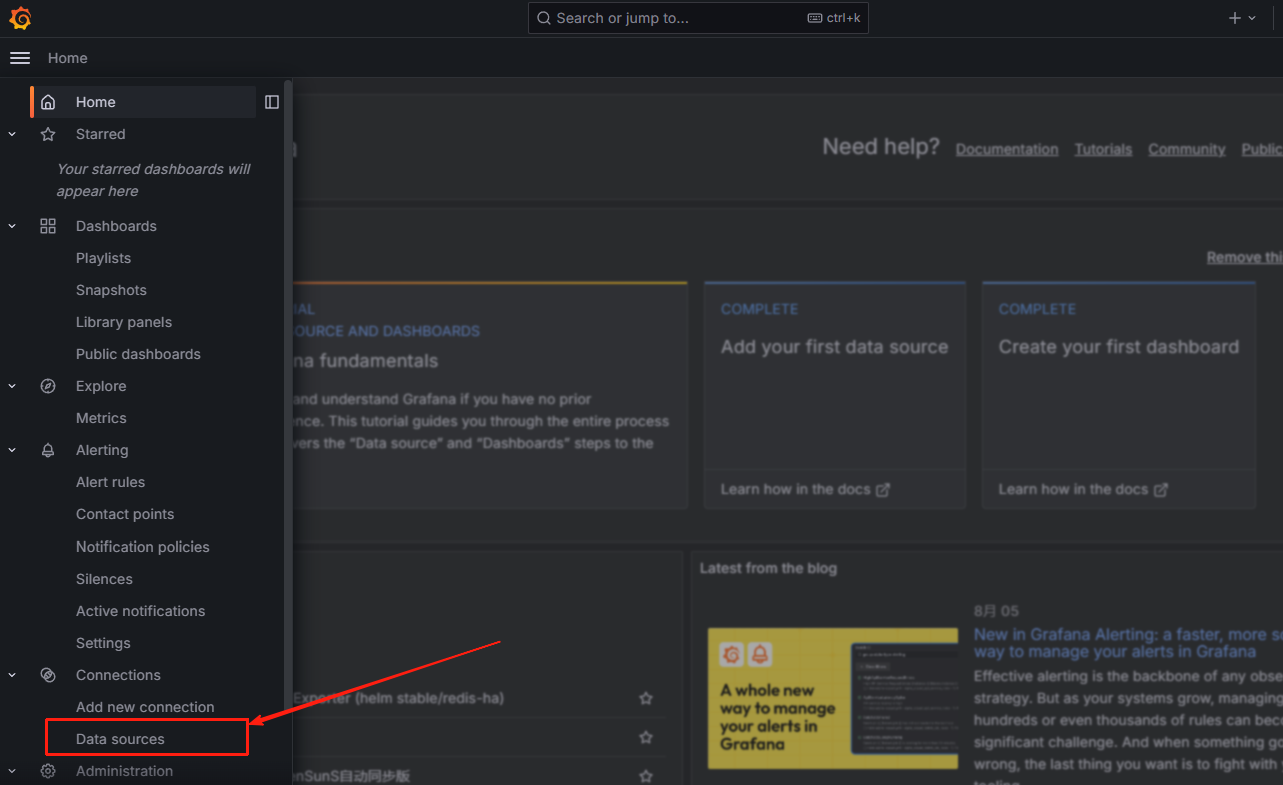Open Dashboards in the side menu
Screen dimensions: 1283x785
click(x=116, y=226)
